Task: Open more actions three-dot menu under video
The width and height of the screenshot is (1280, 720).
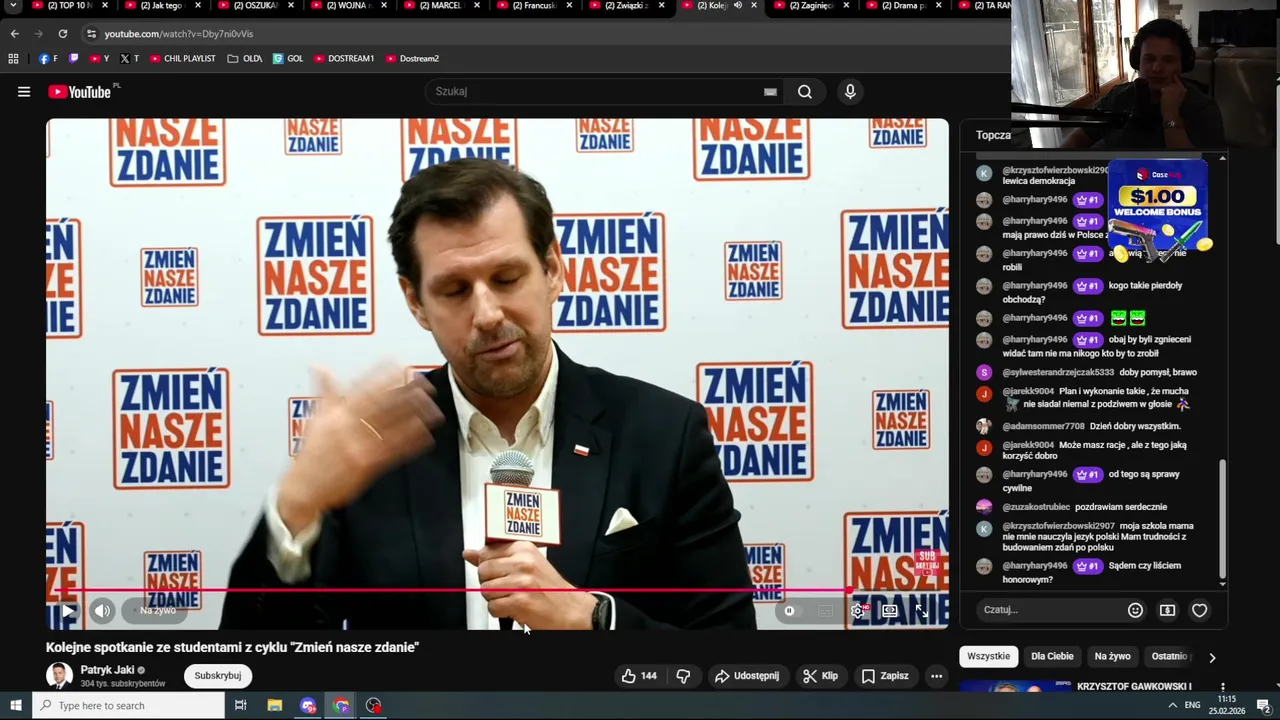Action: pyautogui.click(x=936, y=676)
